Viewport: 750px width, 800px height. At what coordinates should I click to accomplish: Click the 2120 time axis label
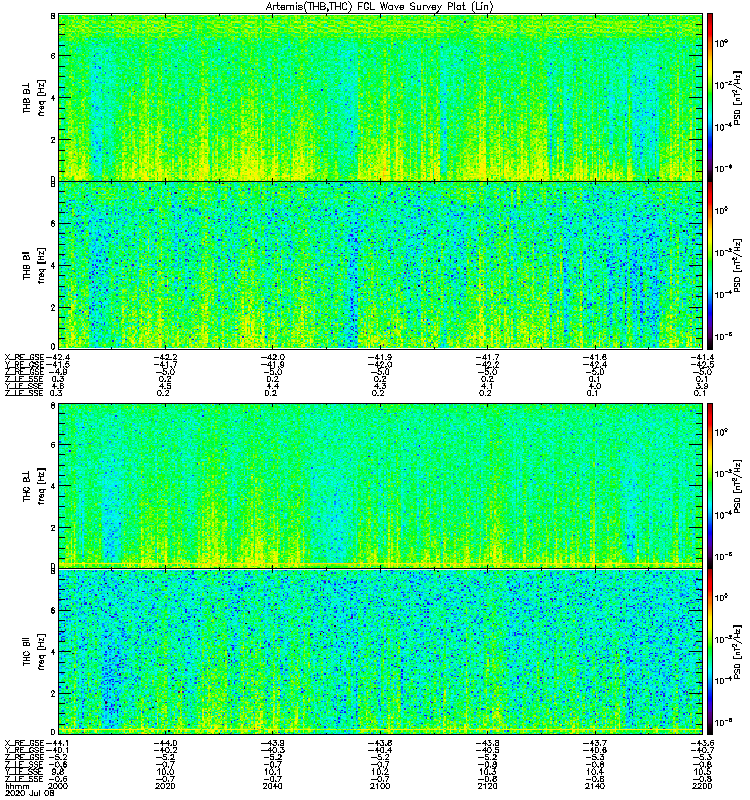pyautogui.click(x=486, y=787)
